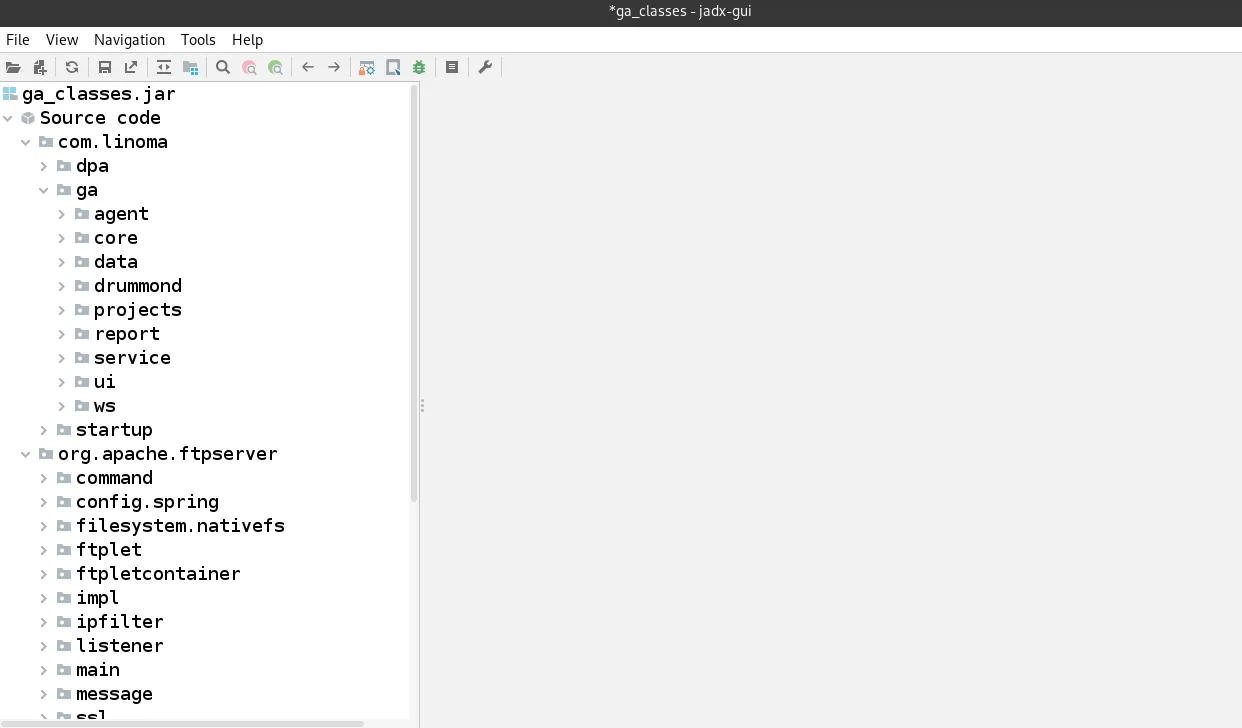
Task: Reload files with the refresh icon
Action: [71, 67]
